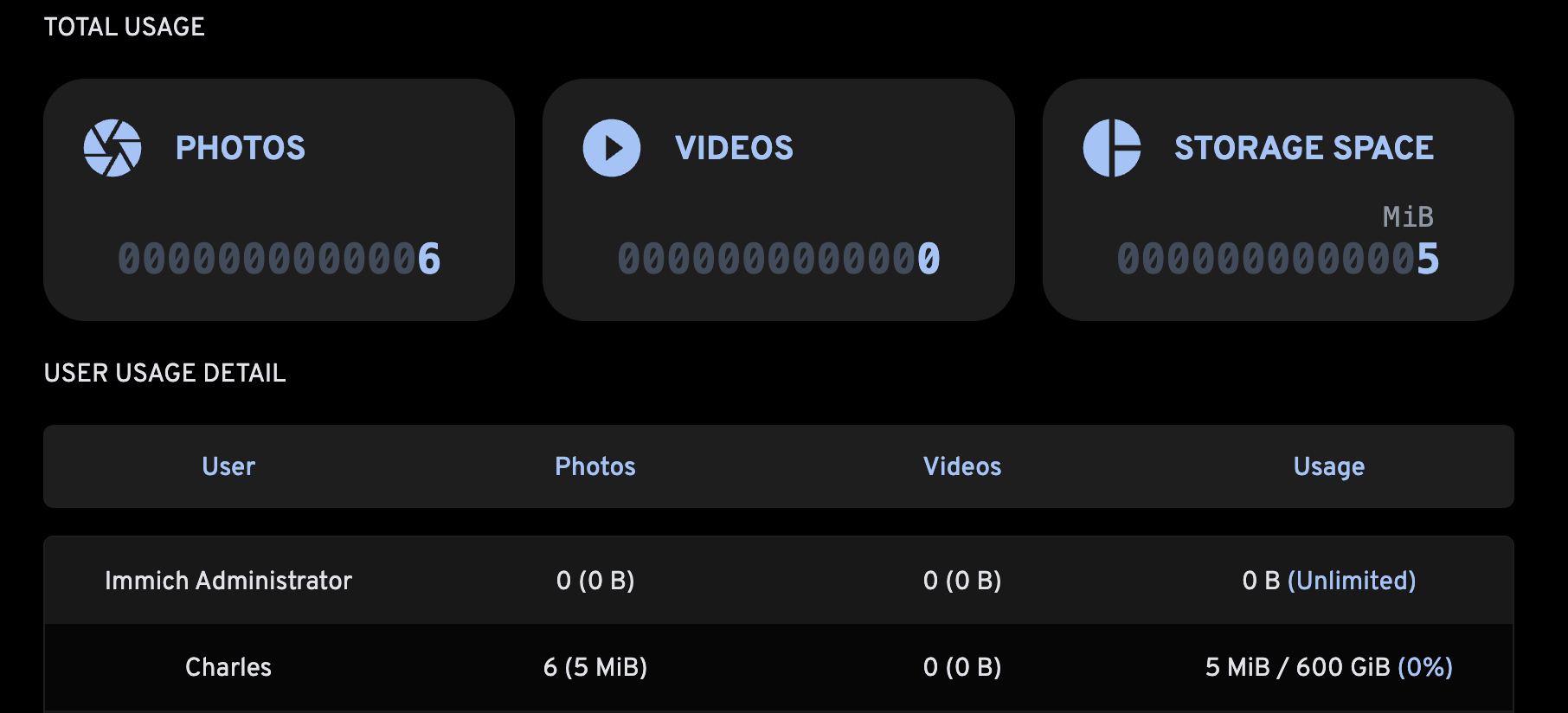Image resolution: width=1568 pixels, height=713 pixels.
Task: Click the Usage column header
Action: pyautogui.click(x=1329, y=466)
